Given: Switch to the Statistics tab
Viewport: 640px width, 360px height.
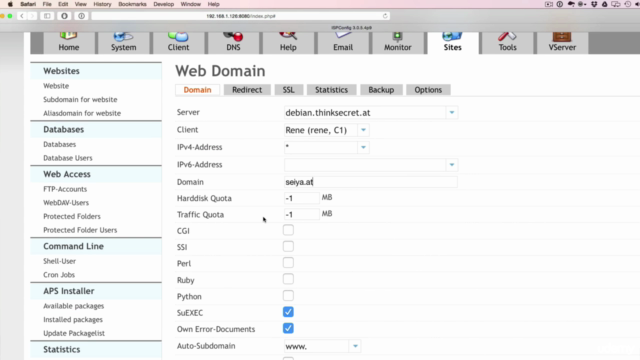Looking at the screenshot, I should [x=331, y=90].
